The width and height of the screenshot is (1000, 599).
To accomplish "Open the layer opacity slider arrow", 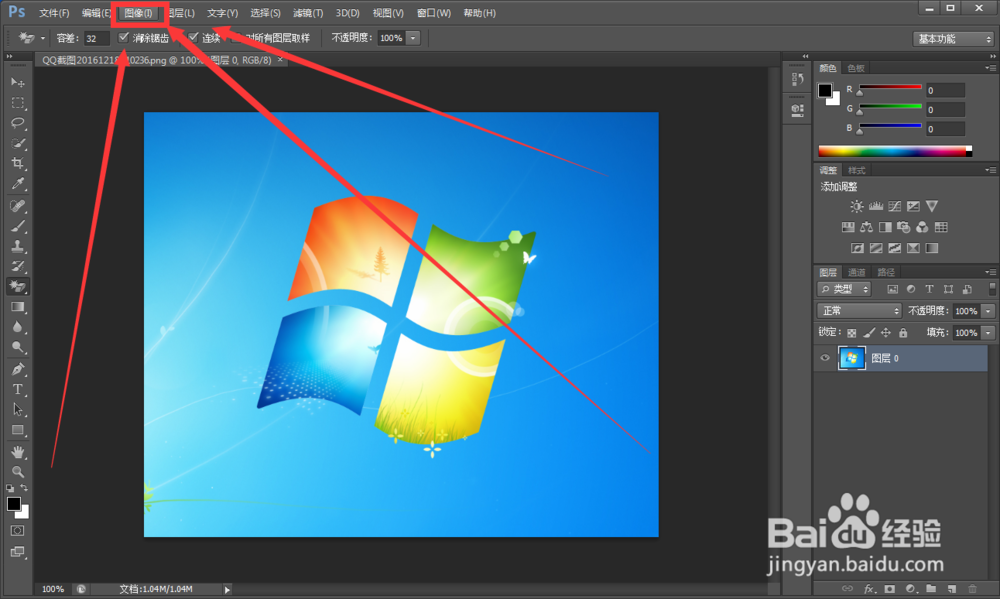I will coord(988,311).
